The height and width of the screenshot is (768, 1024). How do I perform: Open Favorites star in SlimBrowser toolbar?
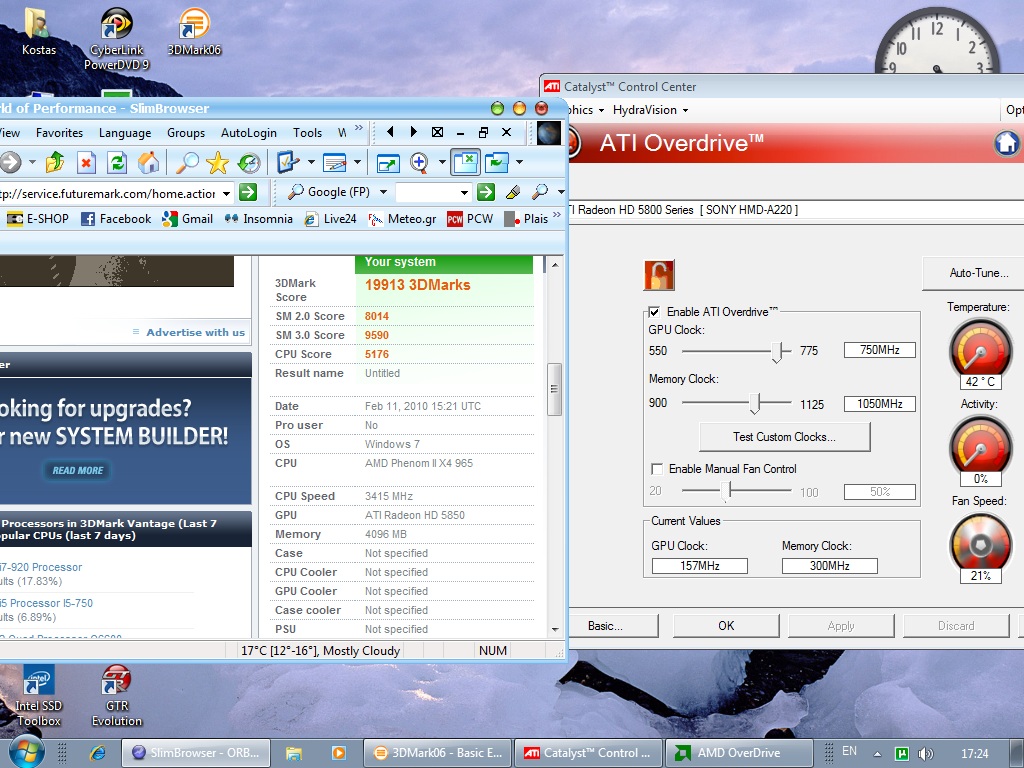217,162
